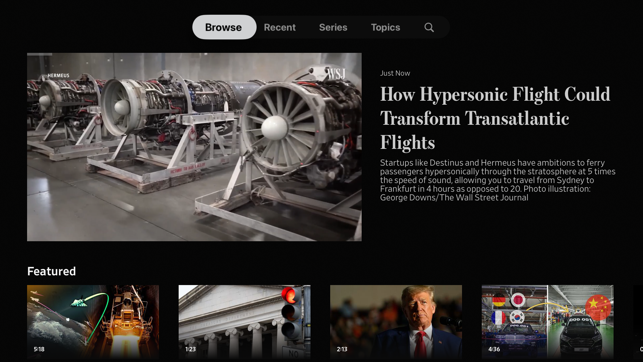
Task: Open the video of man in red tie
Action: 396,322
